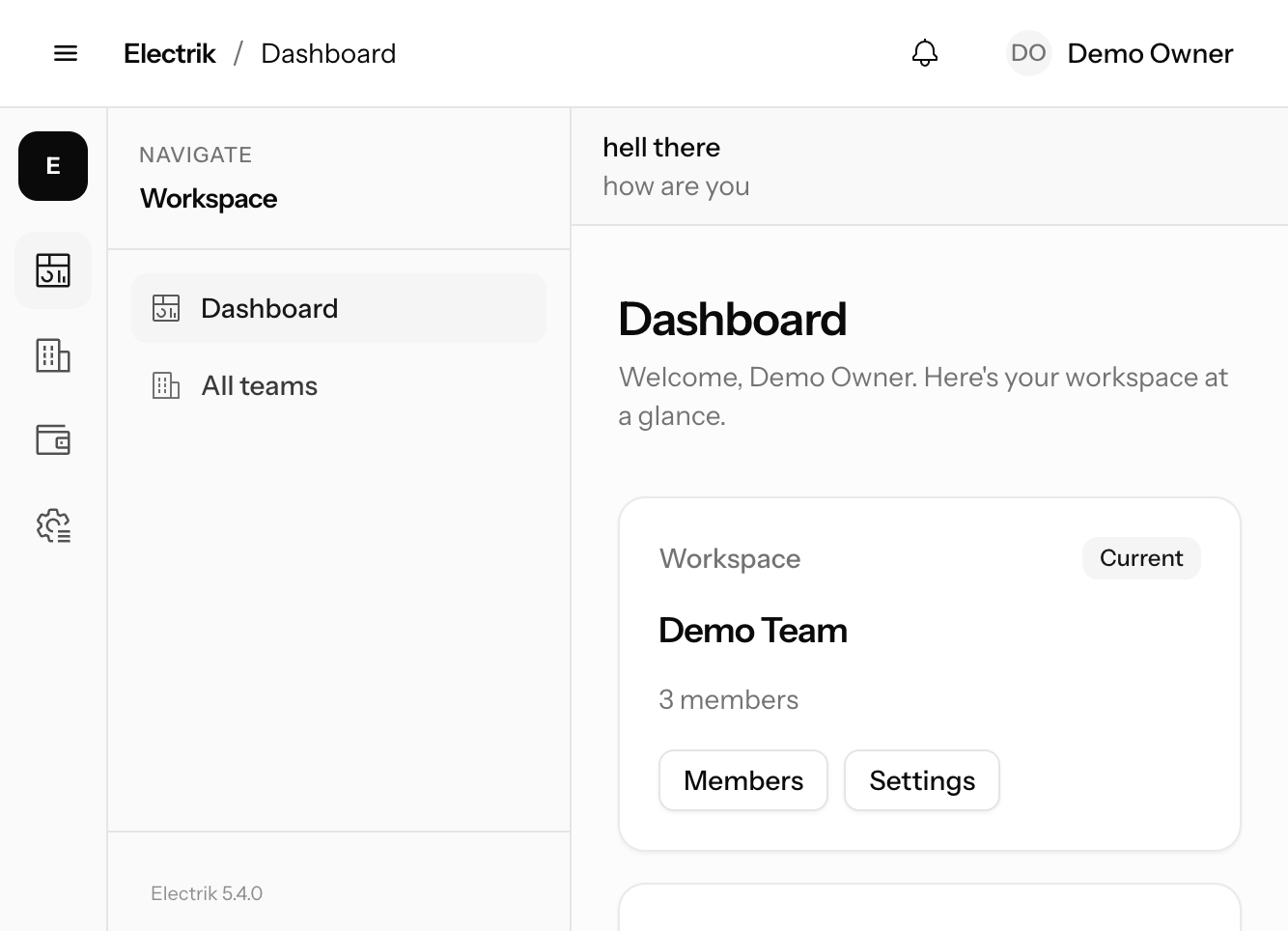
Task: Click the 'Welcome, Demo Owner' subtitle
Action: (x=923, y=396)
